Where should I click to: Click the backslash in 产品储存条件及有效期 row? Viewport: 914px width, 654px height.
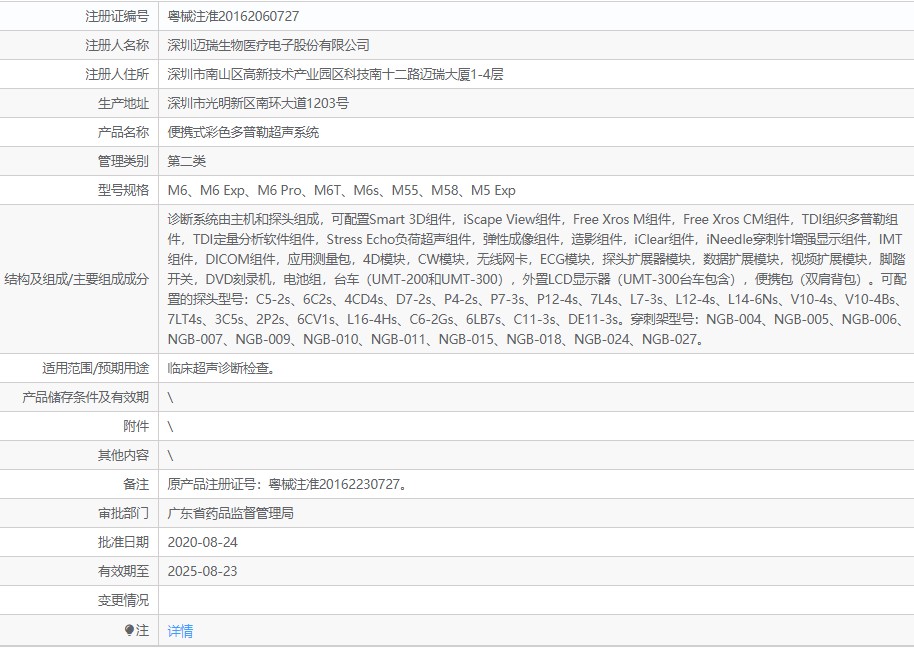click(170, 397)
